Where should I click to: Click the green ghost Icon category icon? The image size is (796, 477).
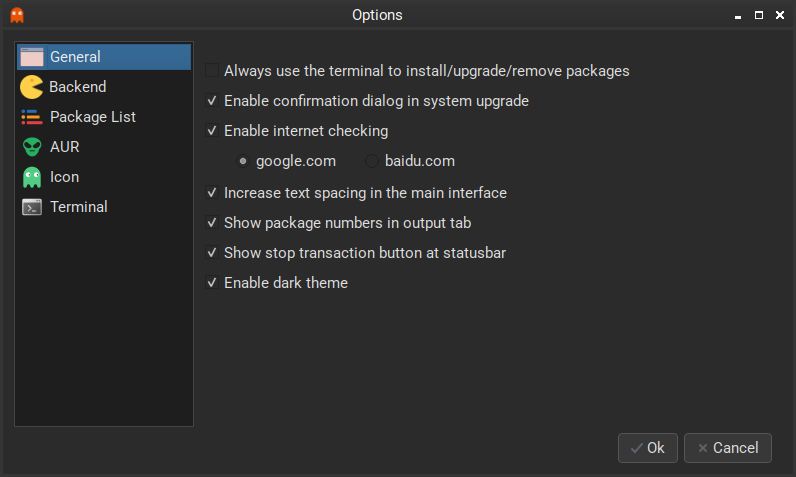31,177
